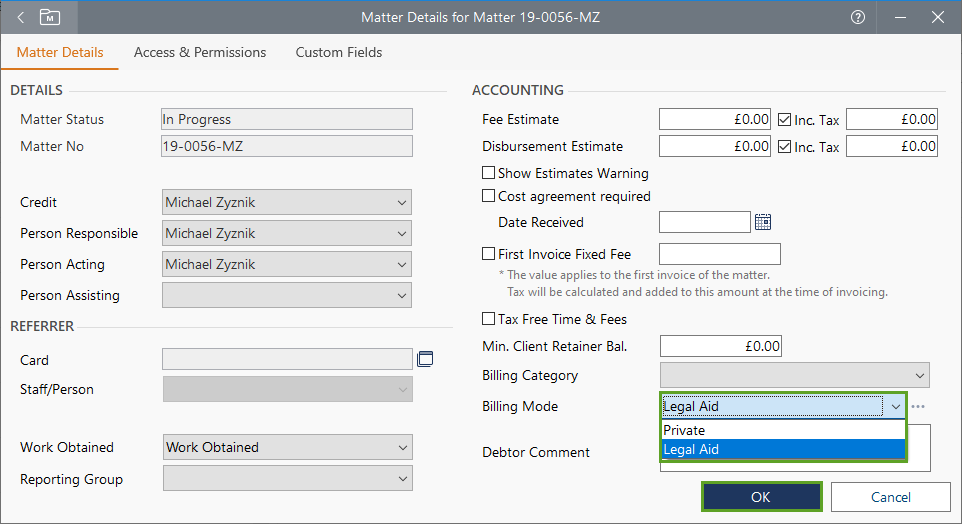Viewport: 962px width, 524px height.
Task: Switch to Access & Permissions tab
Action: [x=200, y=52]
